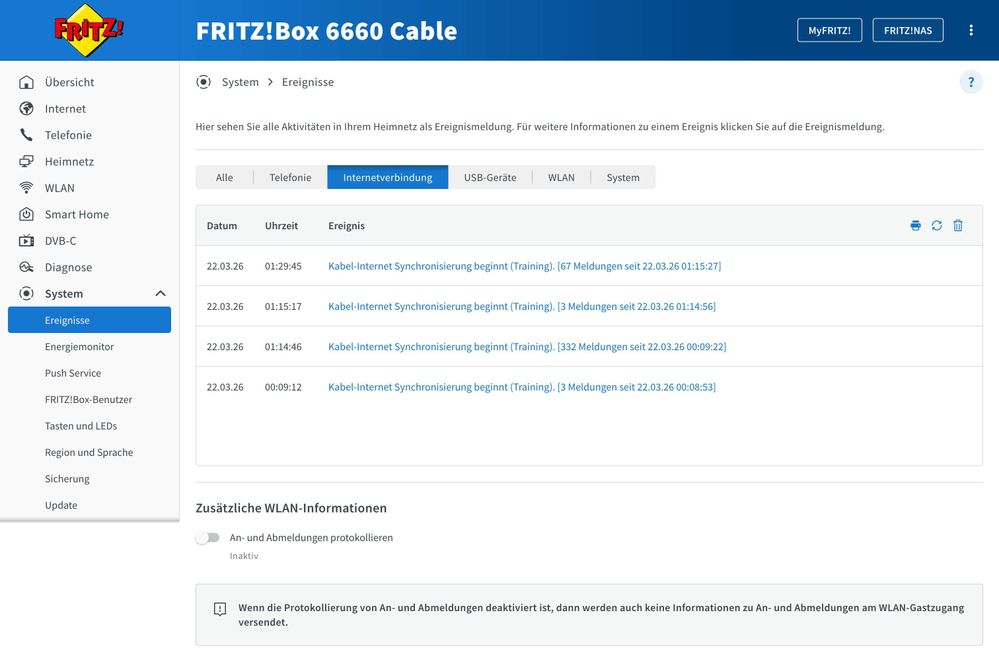The image size is (999, 662).
Task: Open the 01:14:46 event with 332 Meldungen
Action: [x=527, y=347]
